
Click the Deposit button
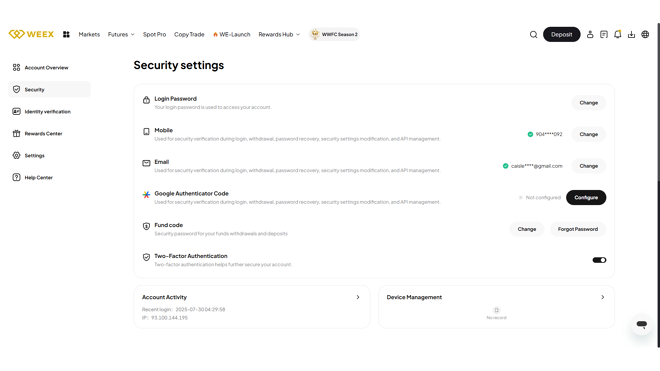click(562, 35)
